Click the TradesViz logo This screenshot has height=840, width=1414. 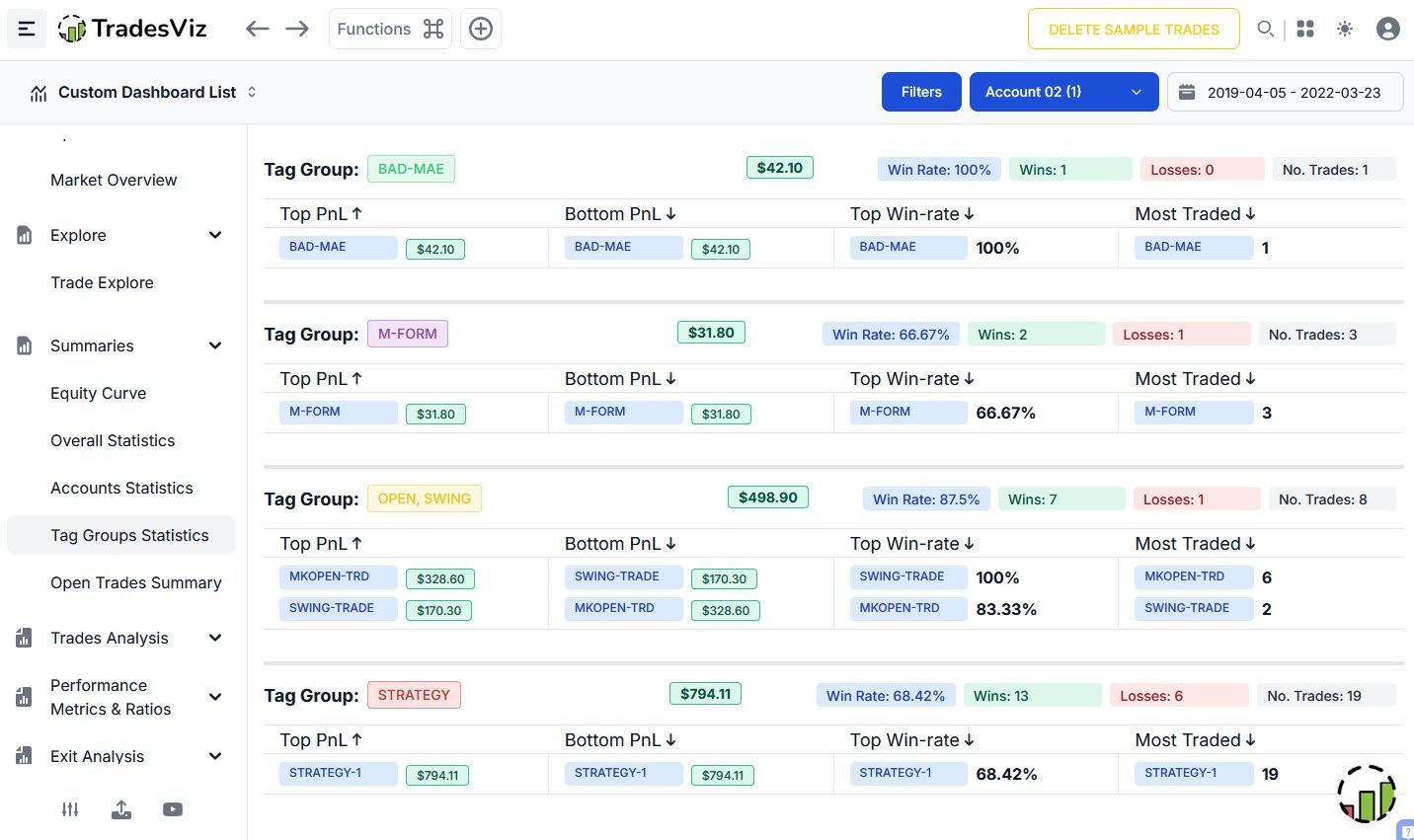pyautogui.click(x=132, y=29)
